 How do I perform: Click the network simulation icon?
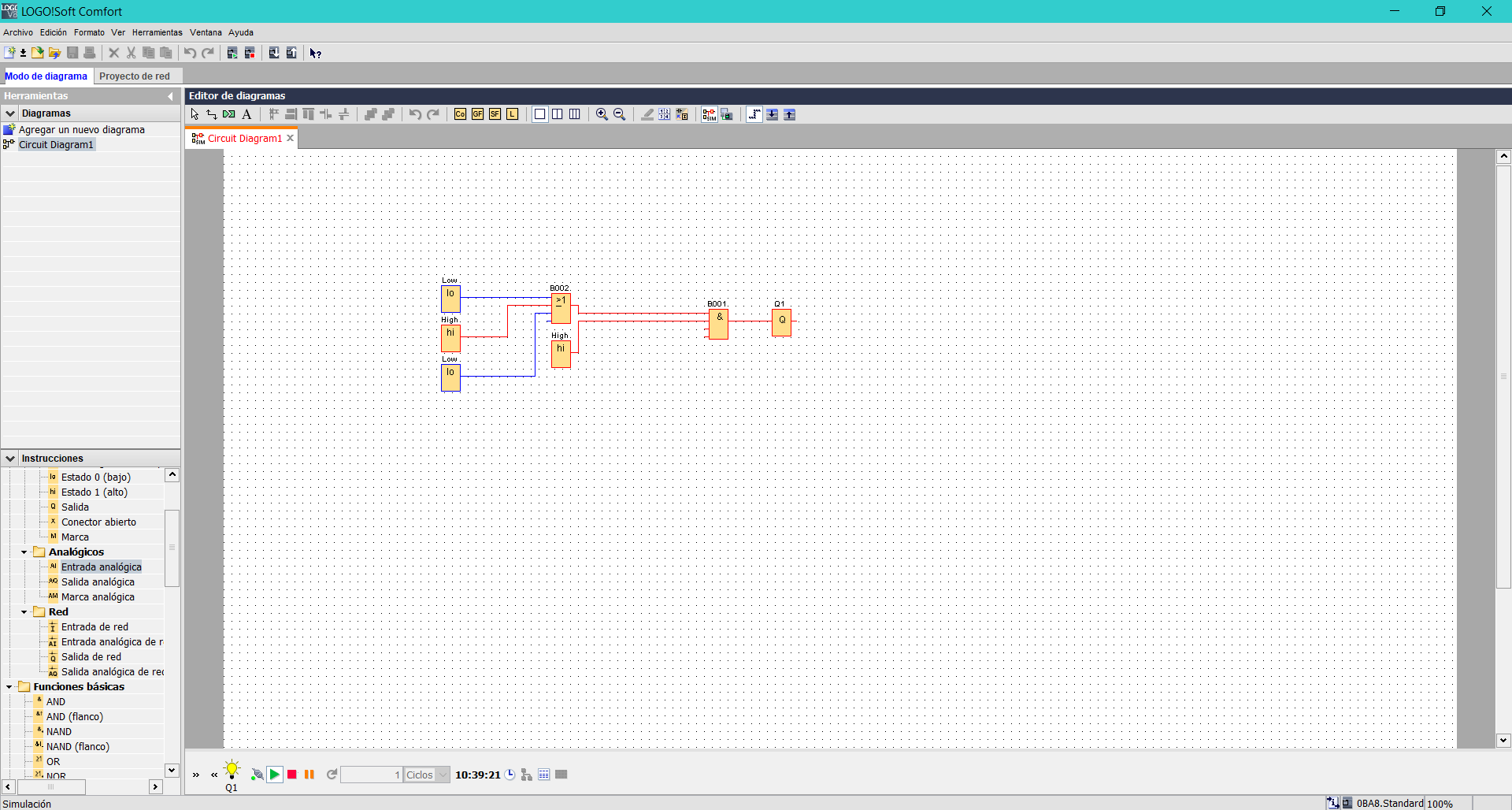coord(527,775)
